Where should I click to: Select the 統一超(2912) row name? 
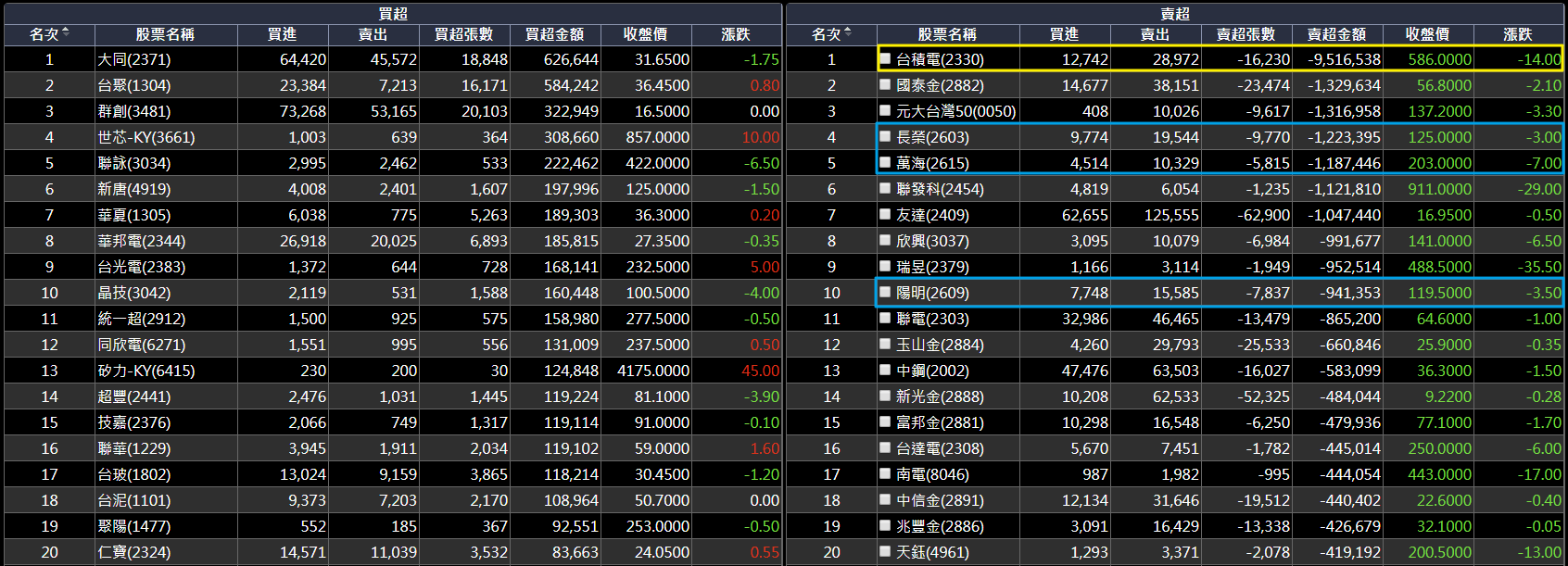click(142, 319)
